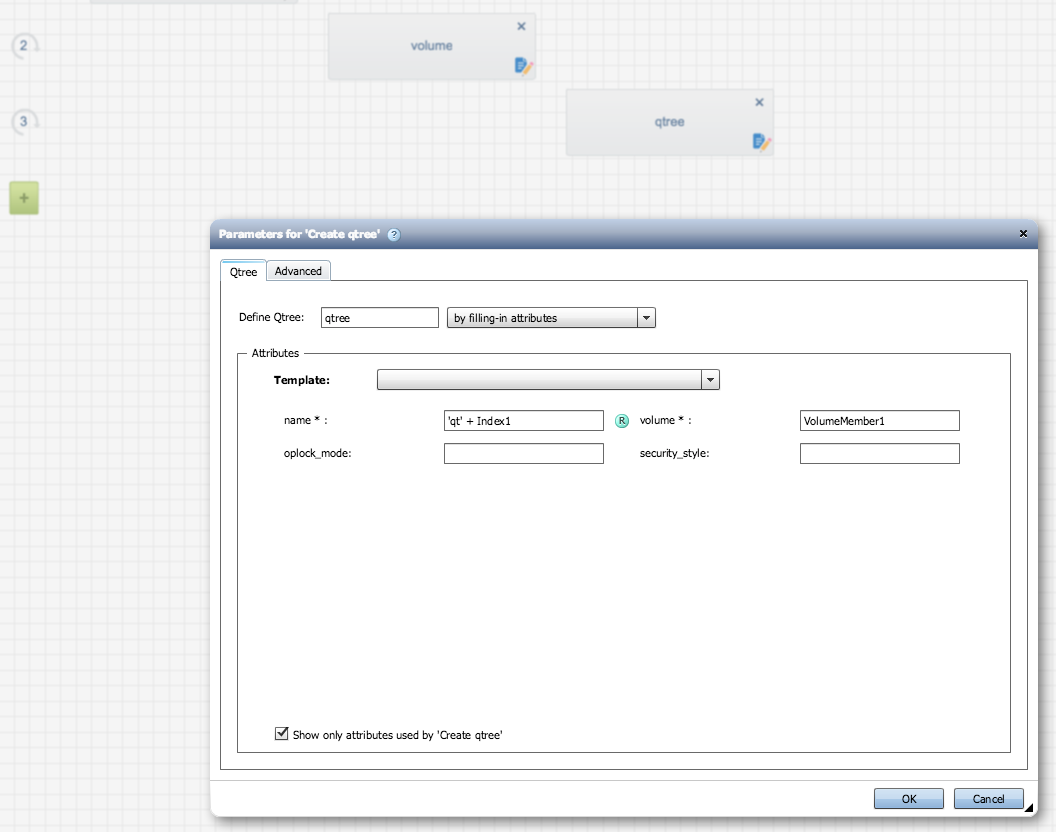Remove the volume command box with its x icon
This screenshot has width=1056, height=832.
[521, 27]
